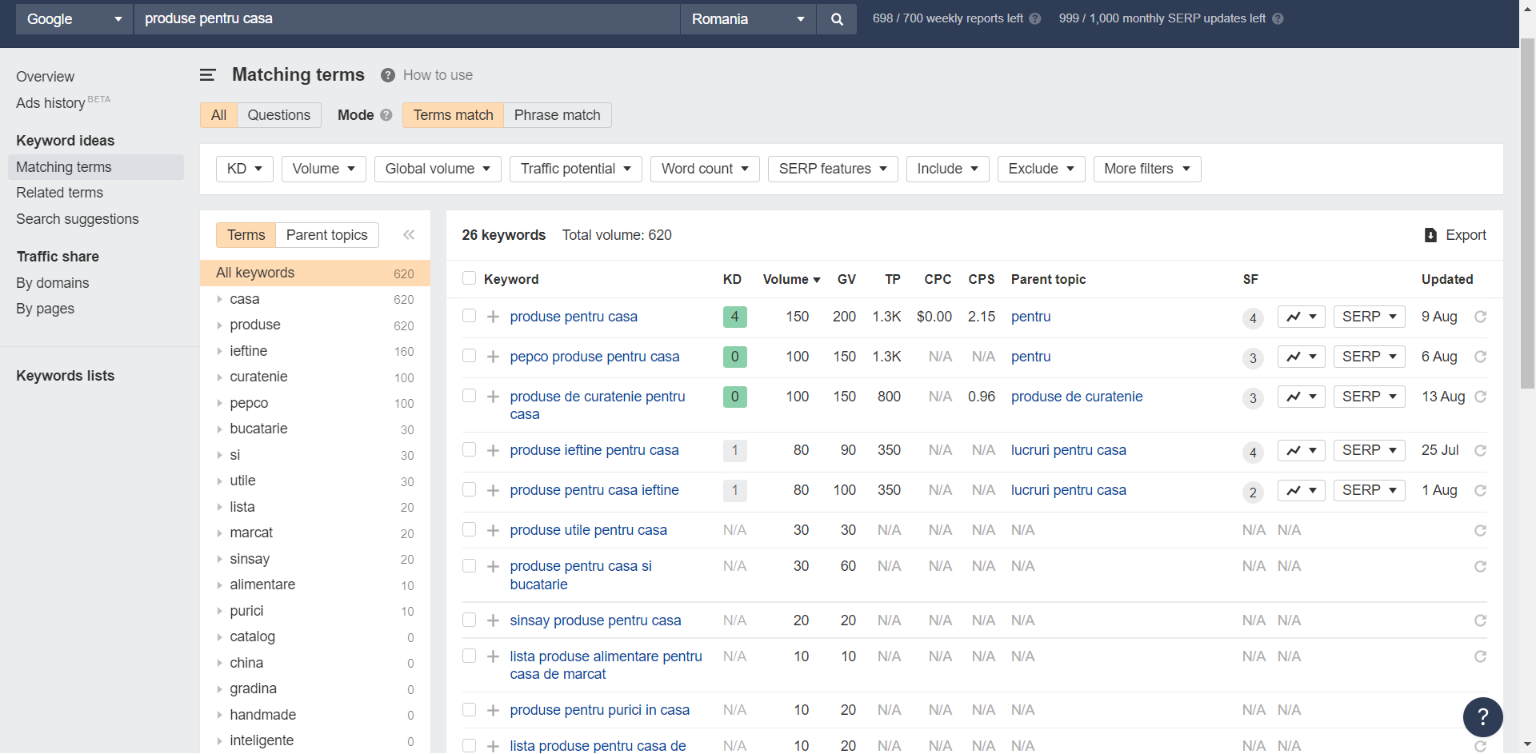Collapse the terms sidebar with the double chevron
Image resolution: width=1536 pixels, height=754 pixels.
[408, 235]
